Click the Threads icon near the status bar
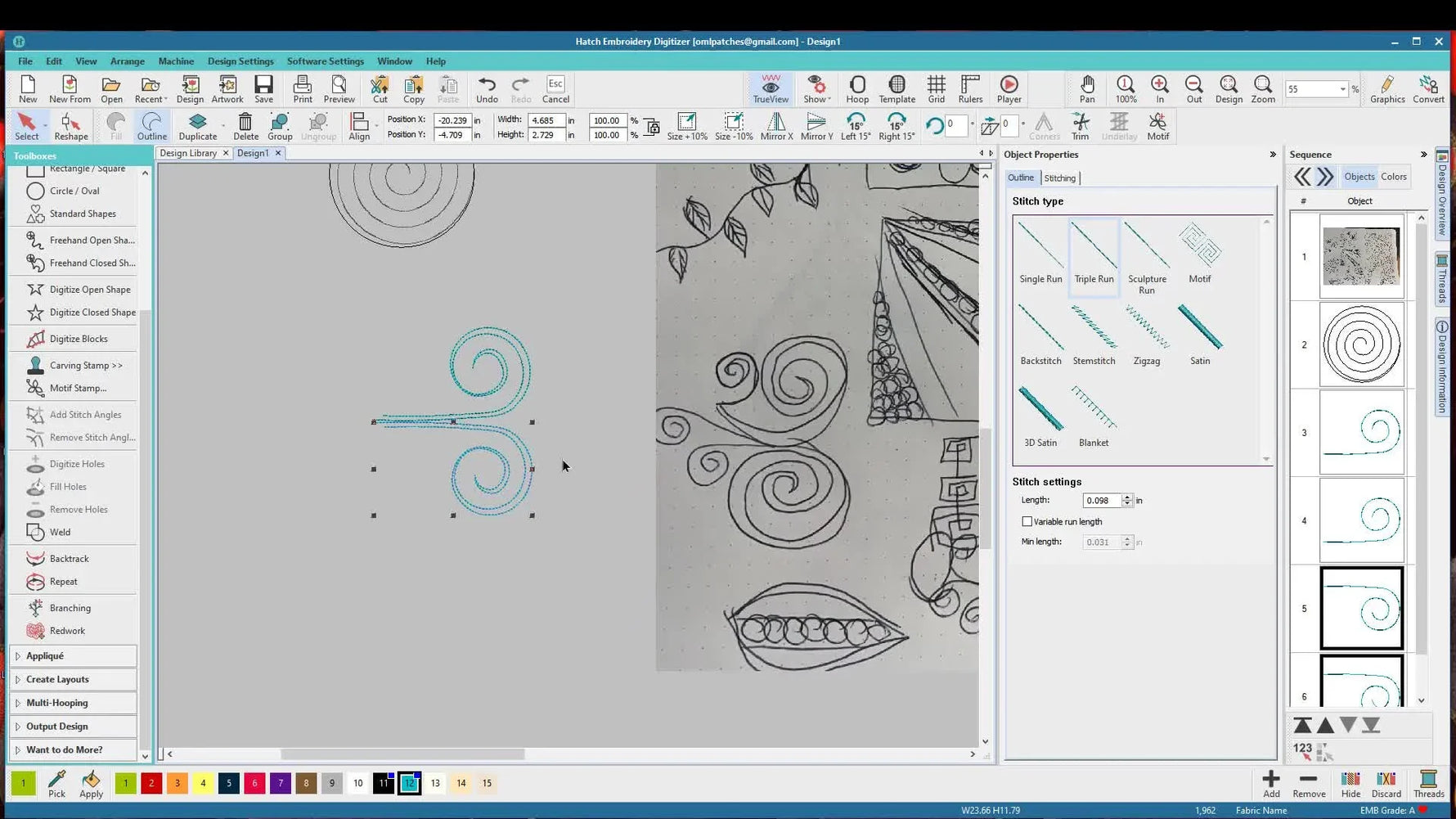1456x819 pixels. 1428,783
